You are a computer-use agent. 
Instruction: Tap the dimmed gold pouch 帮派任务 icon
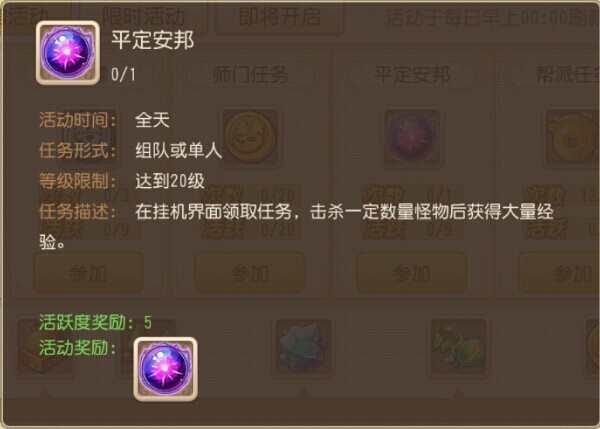[572, 137]
